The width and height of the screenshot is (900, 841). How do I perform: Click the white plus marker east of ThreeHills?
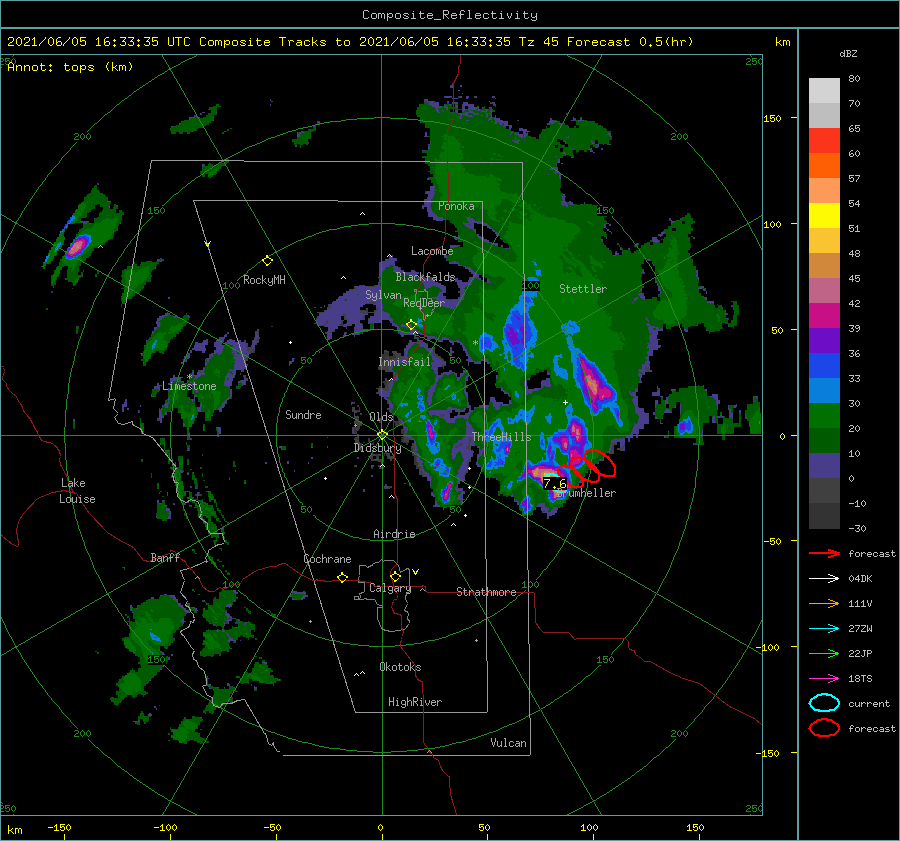coord(565,402)
